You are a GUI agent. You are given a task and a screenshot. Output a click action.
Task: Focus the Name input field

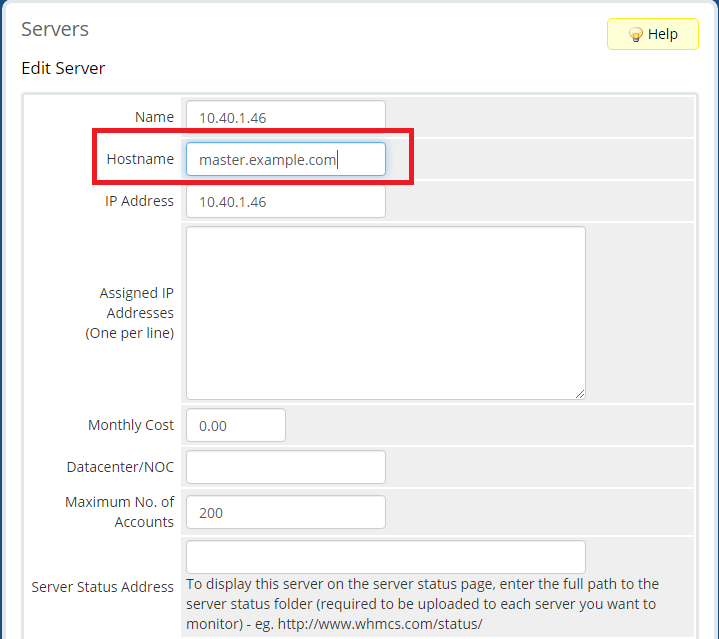pos(285,117)
